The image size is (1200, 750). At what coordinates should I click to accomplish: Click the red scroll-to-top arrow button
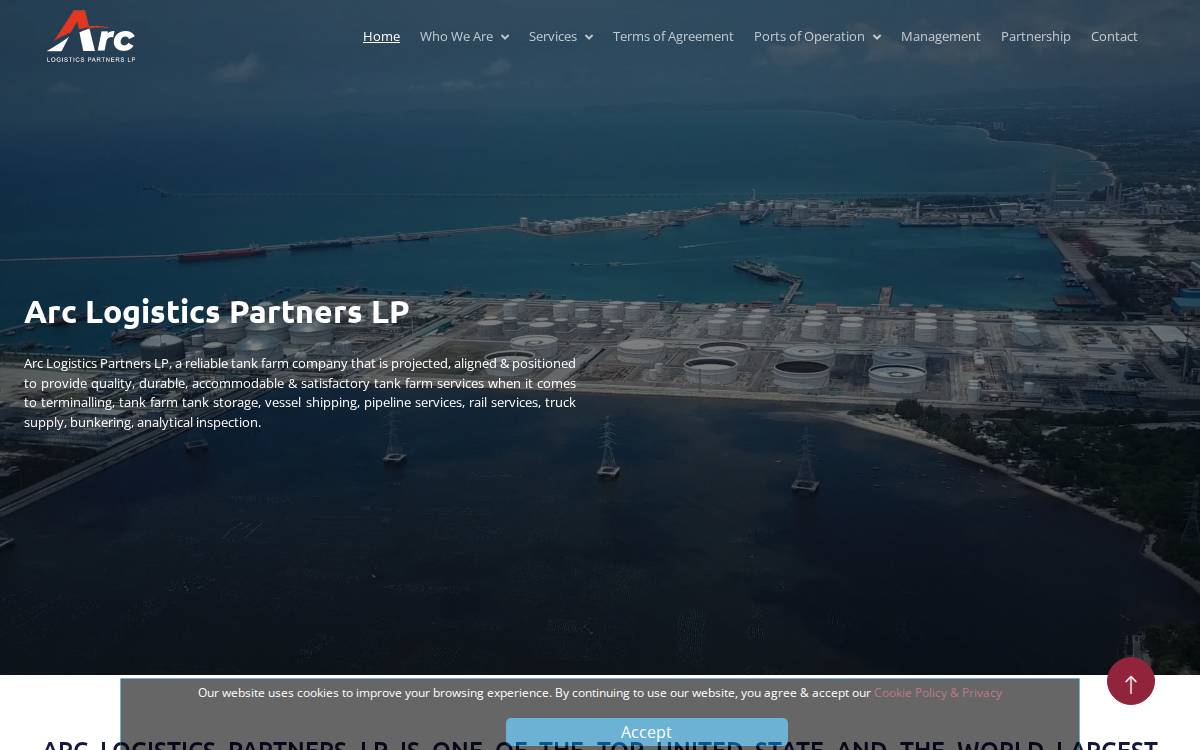pos(1131,681)
